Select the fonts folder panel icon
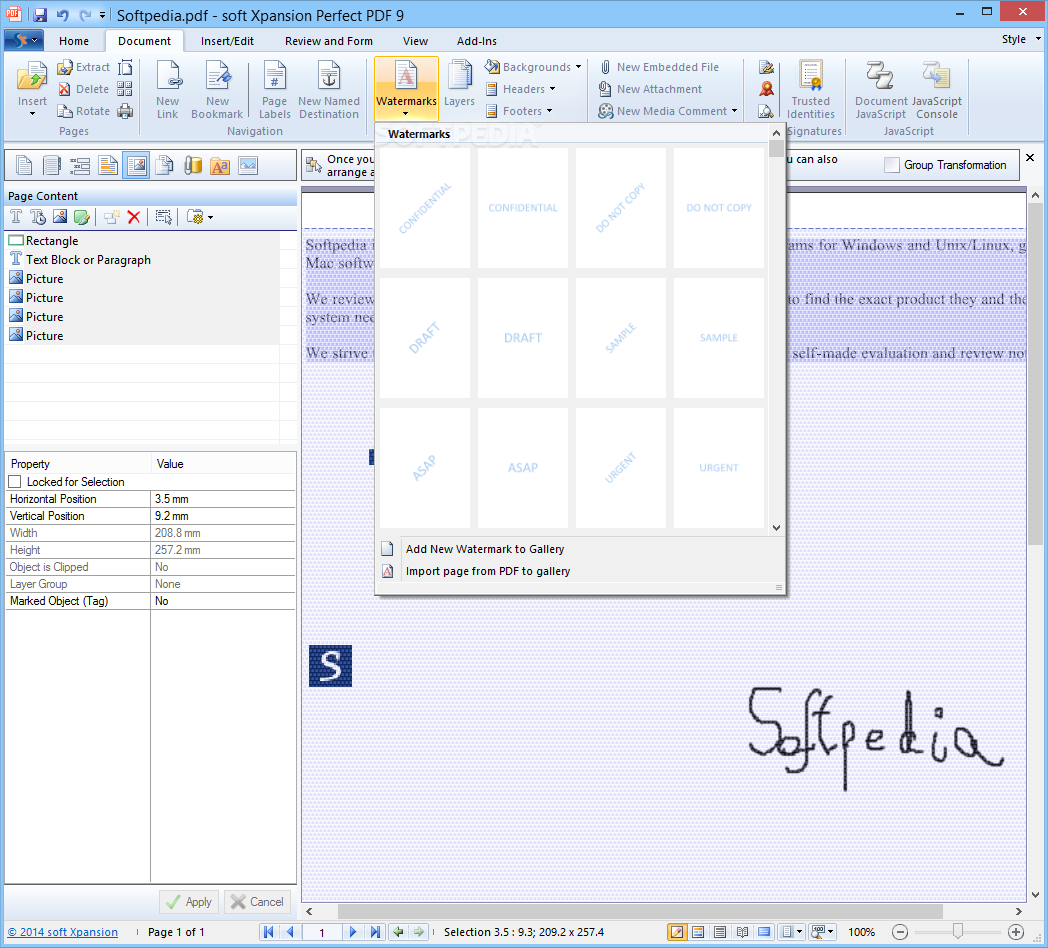The width and height of the screenshot is (1048, 948). tap(220, 165)
